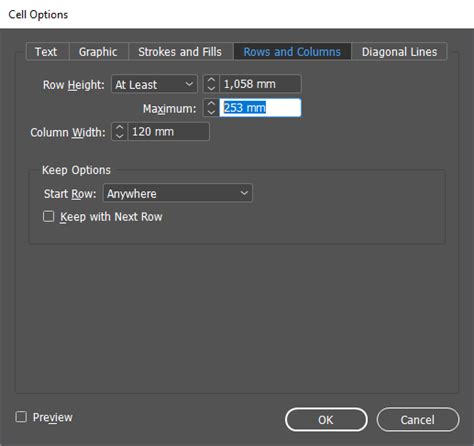The width and height of the screenshot is (474, 446).
Task: Decrease Maximum value with the down arrow
Action: click(x=211, y=112)
